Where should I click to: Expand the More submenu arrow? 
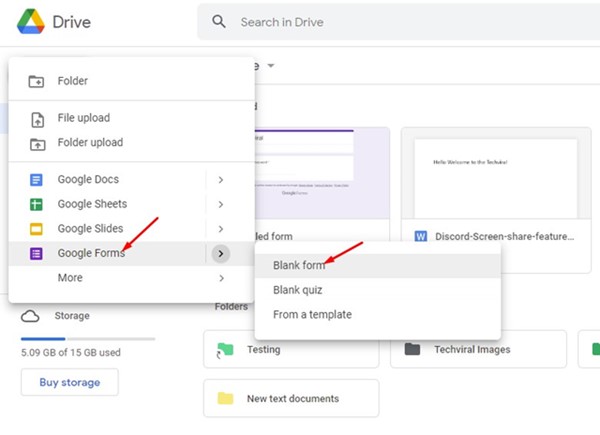click(220, 278)
